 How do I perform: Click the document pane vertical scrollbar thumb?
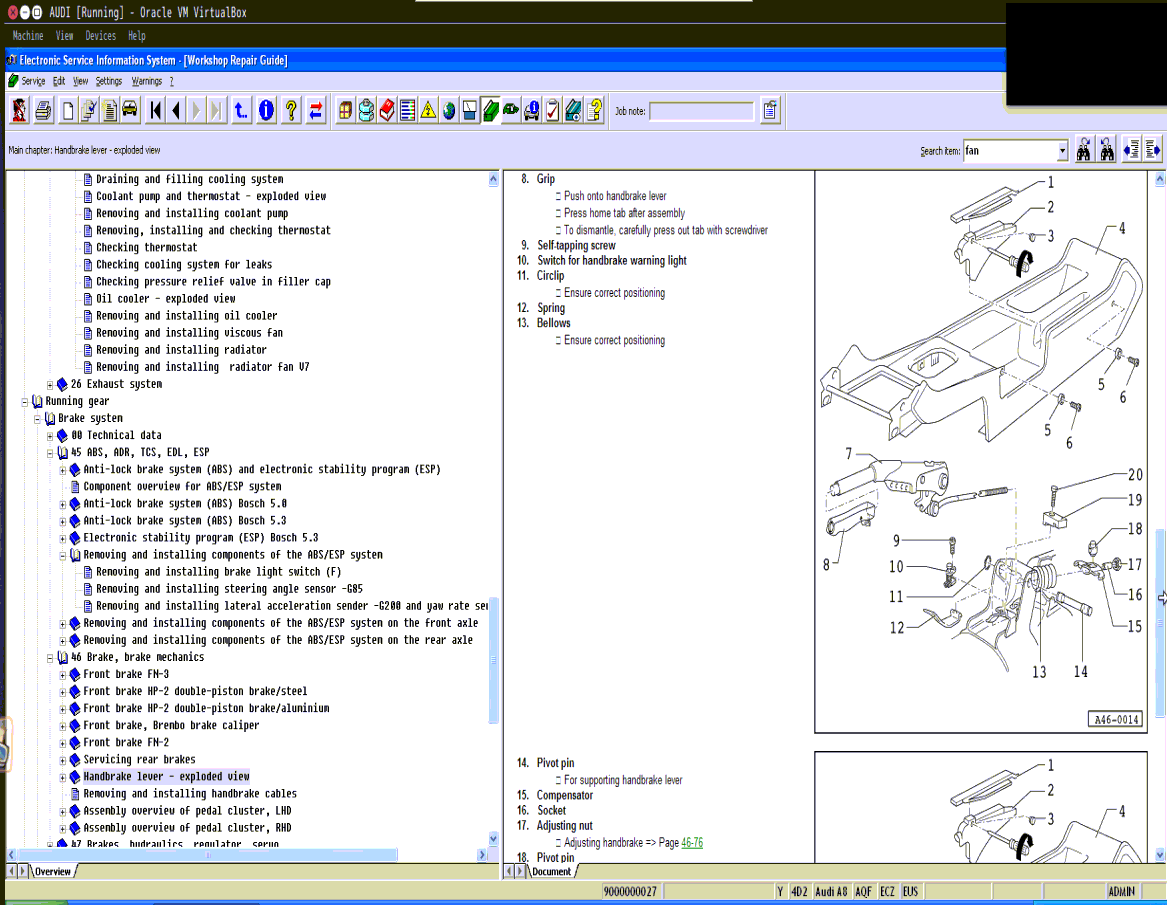pyautogui.click(x=1160, y=622)
